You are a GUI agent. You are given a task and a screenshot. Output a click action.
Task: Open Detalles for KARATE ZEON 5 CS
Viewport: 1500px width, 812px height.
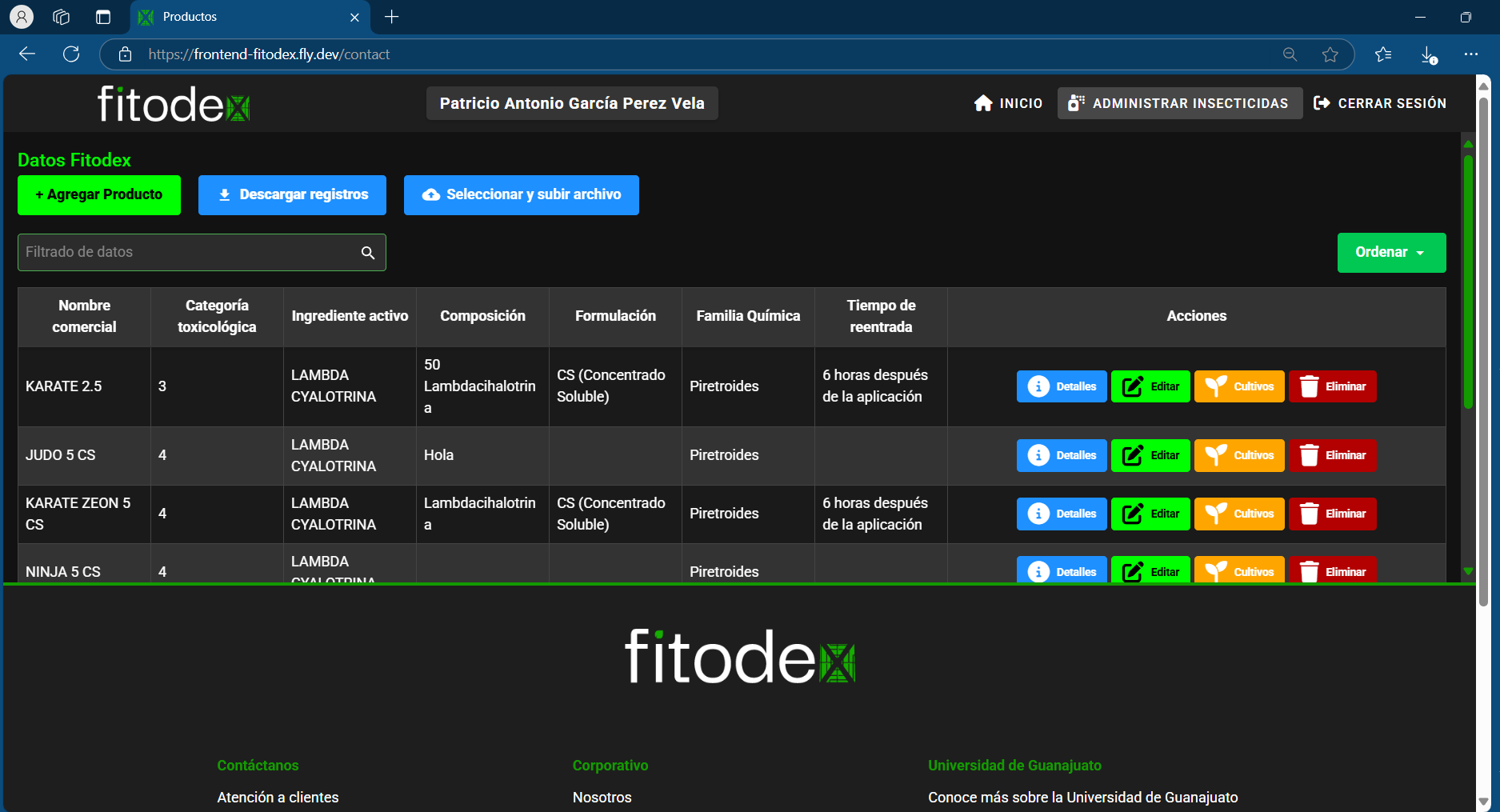point(1062,514)
